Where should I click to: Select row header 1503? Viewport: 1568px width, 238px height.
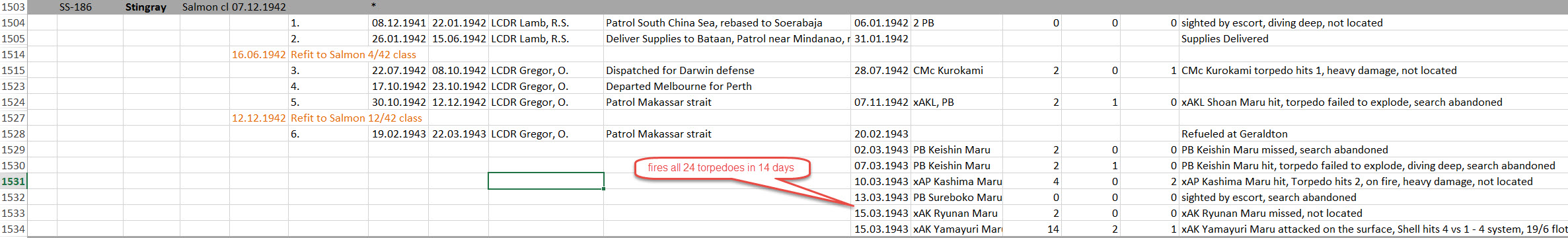tap(13, 7)
